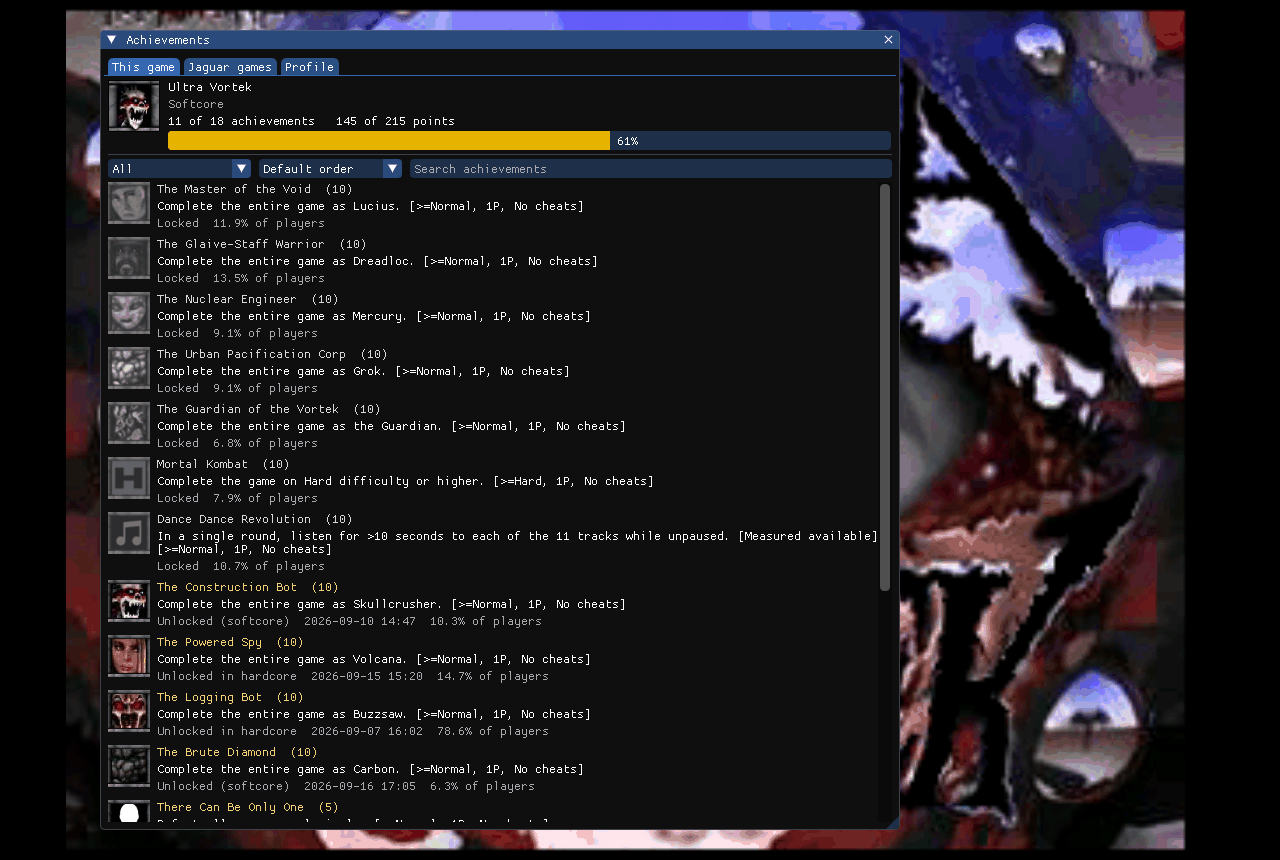Select 'The Brute Diamond (10)' title
The width and height of the screenshot is (1280, 860).
click(237, 752)
